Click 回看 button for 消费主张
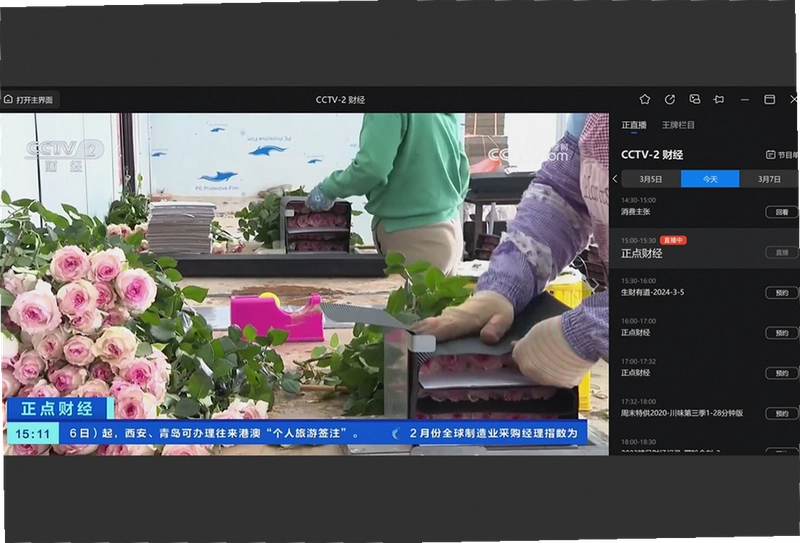This screenshot has width=800, height=543. tap(782, 212)
